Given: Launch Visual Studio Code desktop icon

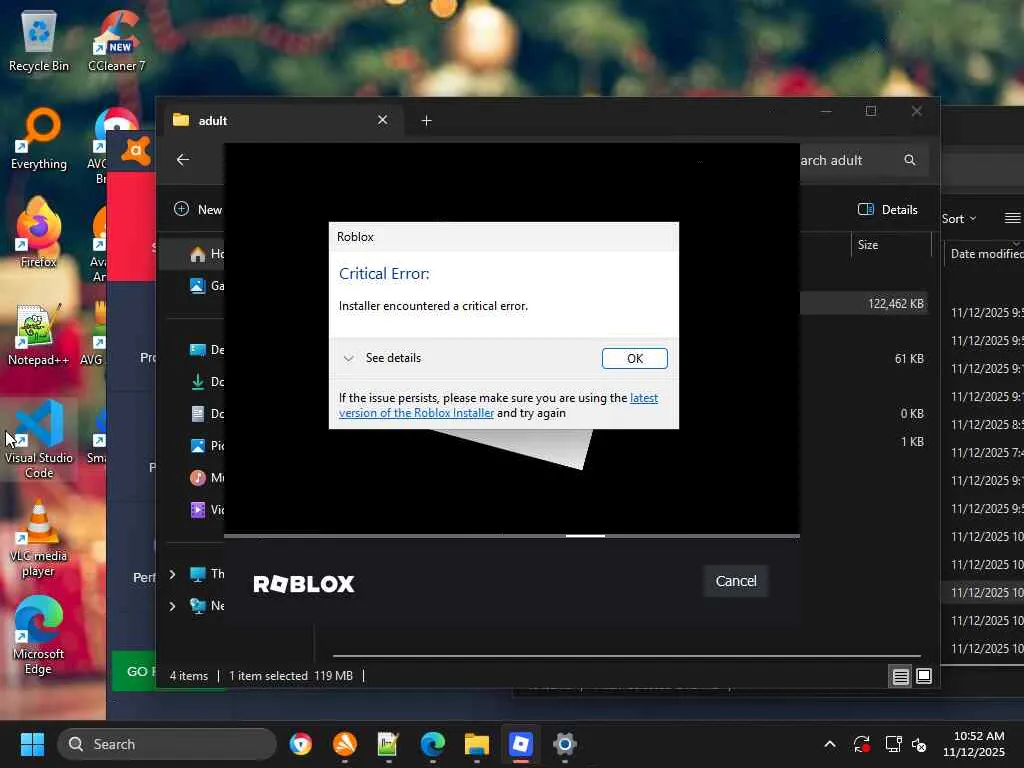Looking at the screenshot, I should click(39, 440).
